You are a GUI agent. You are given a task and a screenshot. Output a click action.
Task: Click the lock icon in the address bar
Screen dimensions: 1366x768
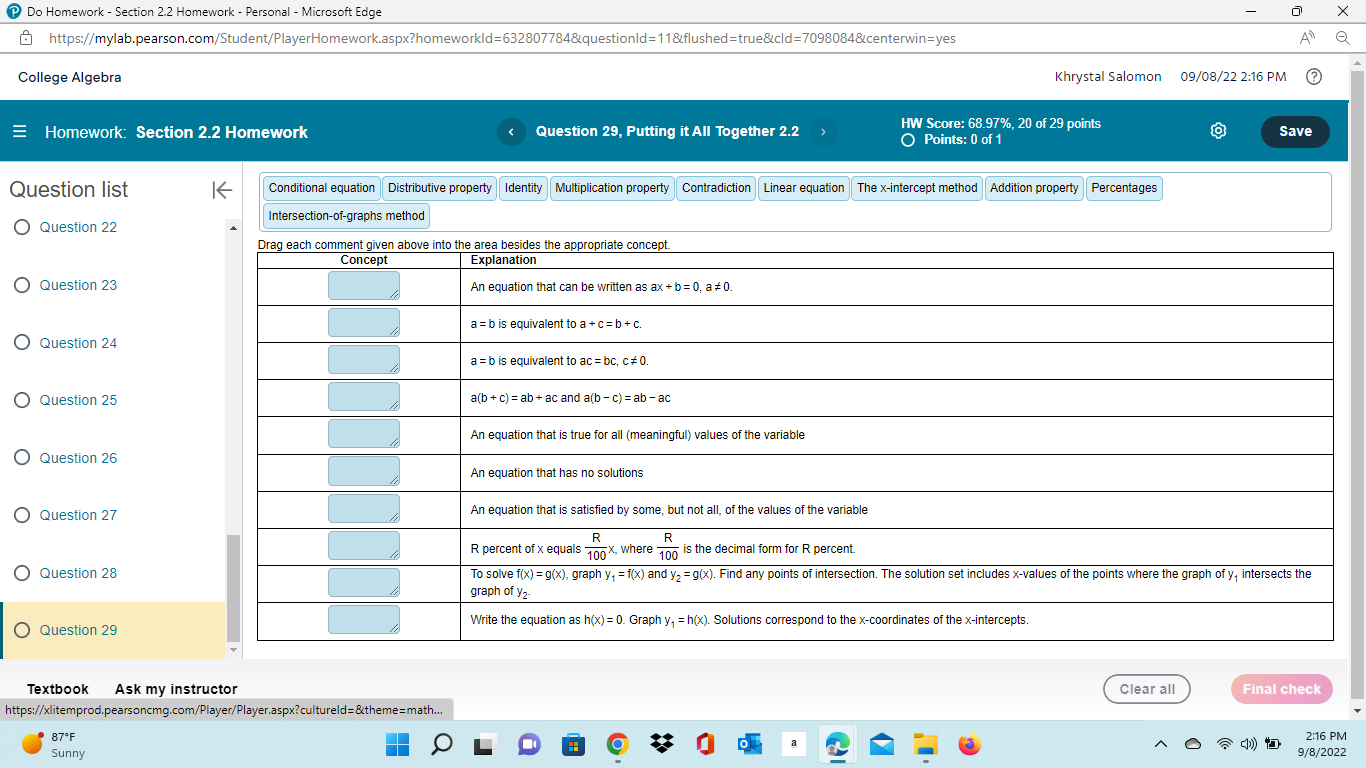click(x=25, y=38)
